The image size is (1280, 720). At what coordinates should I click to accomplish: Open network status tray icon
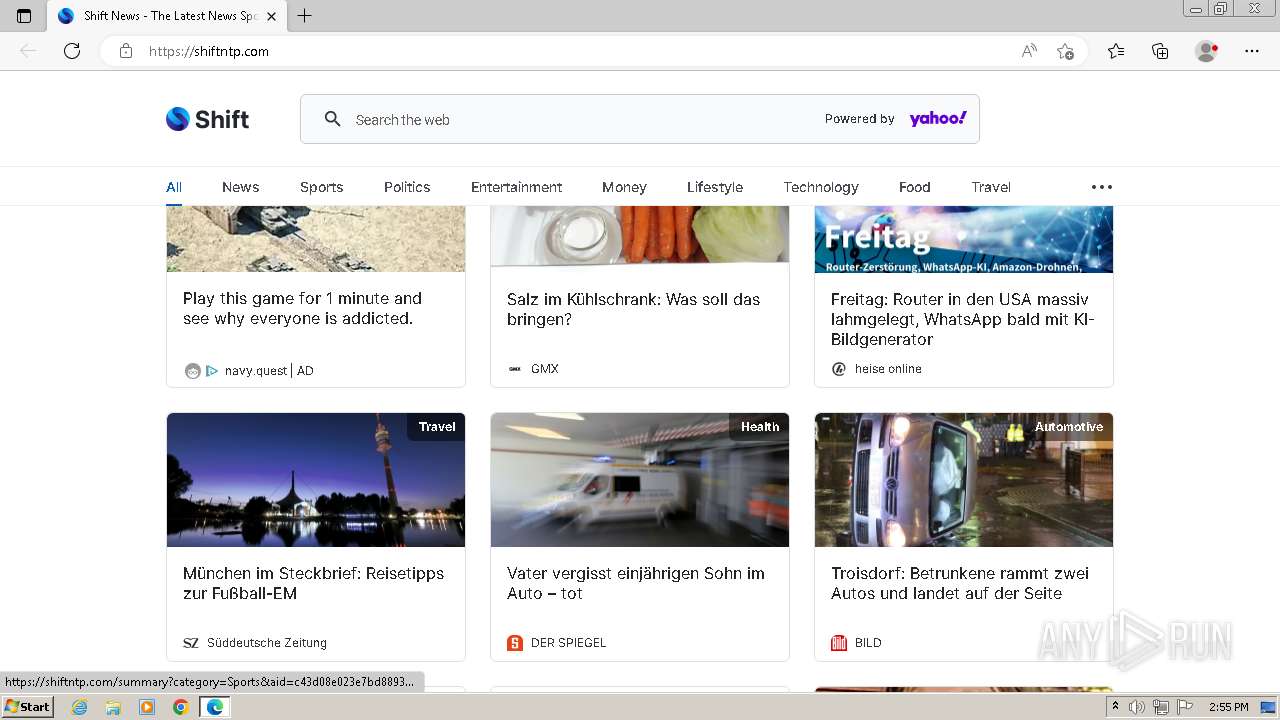[1161, 707]
